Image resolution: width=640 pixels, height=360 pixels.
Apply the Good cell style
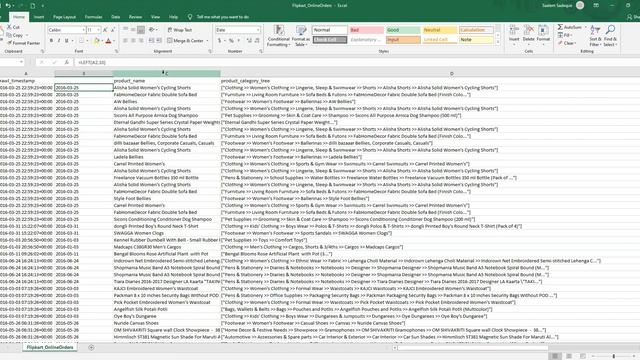[x=403, y=30]
